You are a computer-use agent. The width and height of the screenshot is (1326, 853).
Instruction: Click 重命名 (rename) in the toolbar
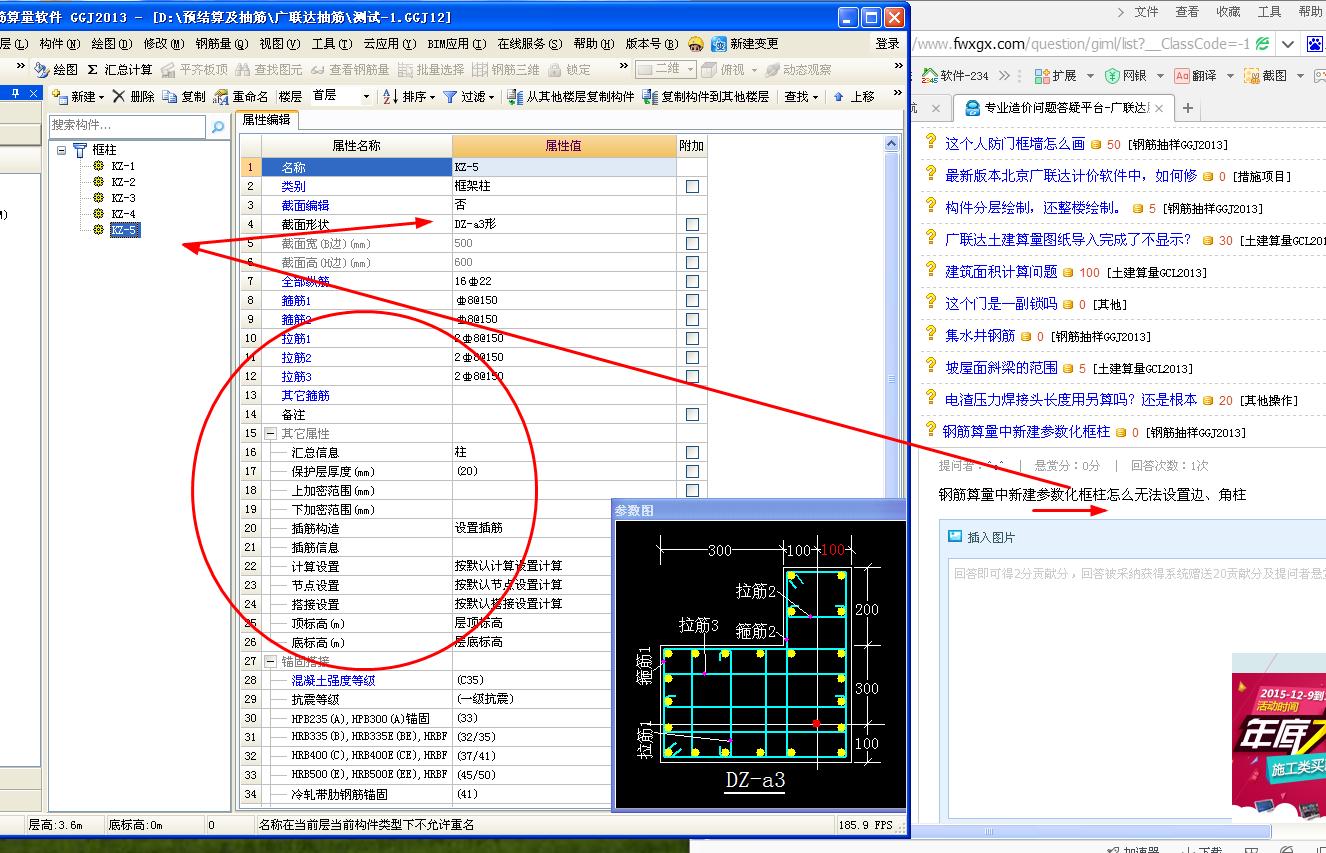click(241, 96)
